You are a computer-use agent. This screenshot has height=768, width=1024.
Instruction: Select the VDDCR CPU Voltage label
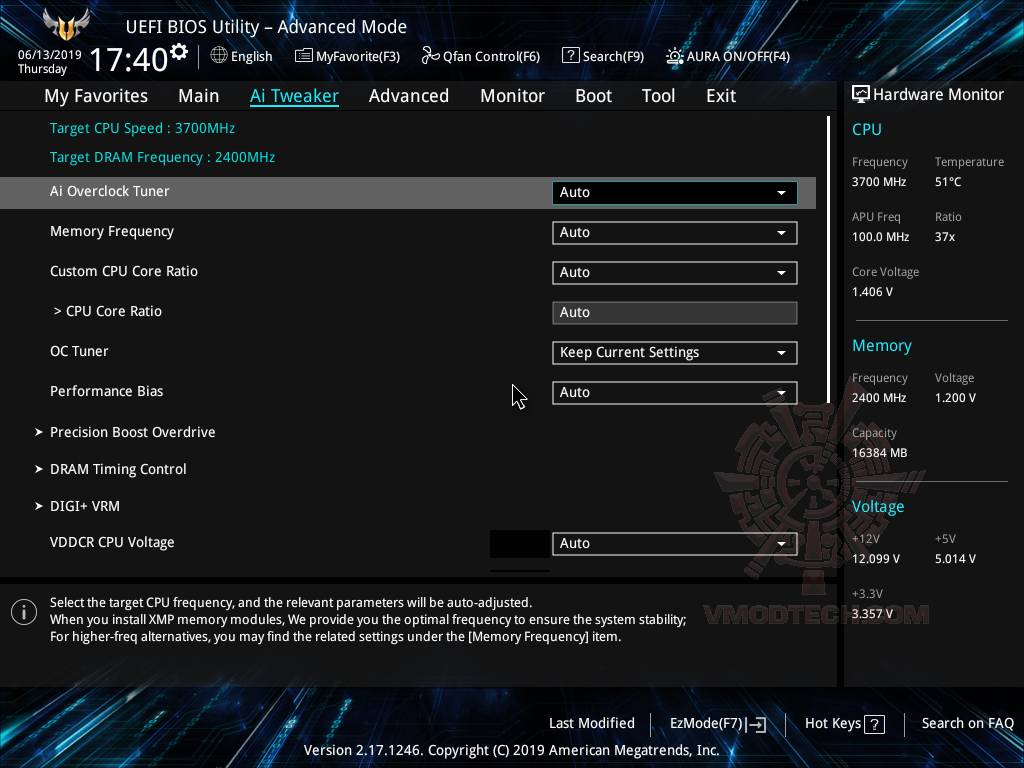[112, 543]
